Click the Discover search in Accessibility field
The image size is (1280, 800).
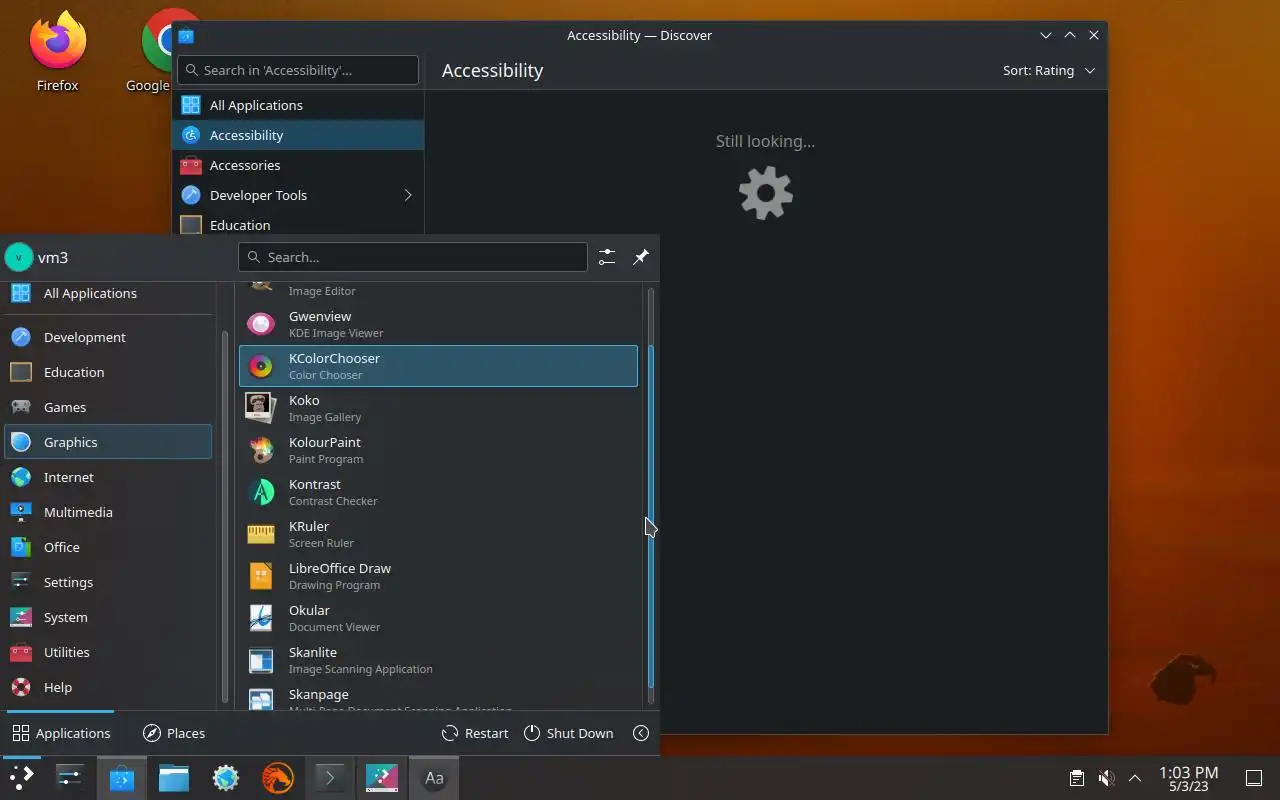tap(298, 70)
